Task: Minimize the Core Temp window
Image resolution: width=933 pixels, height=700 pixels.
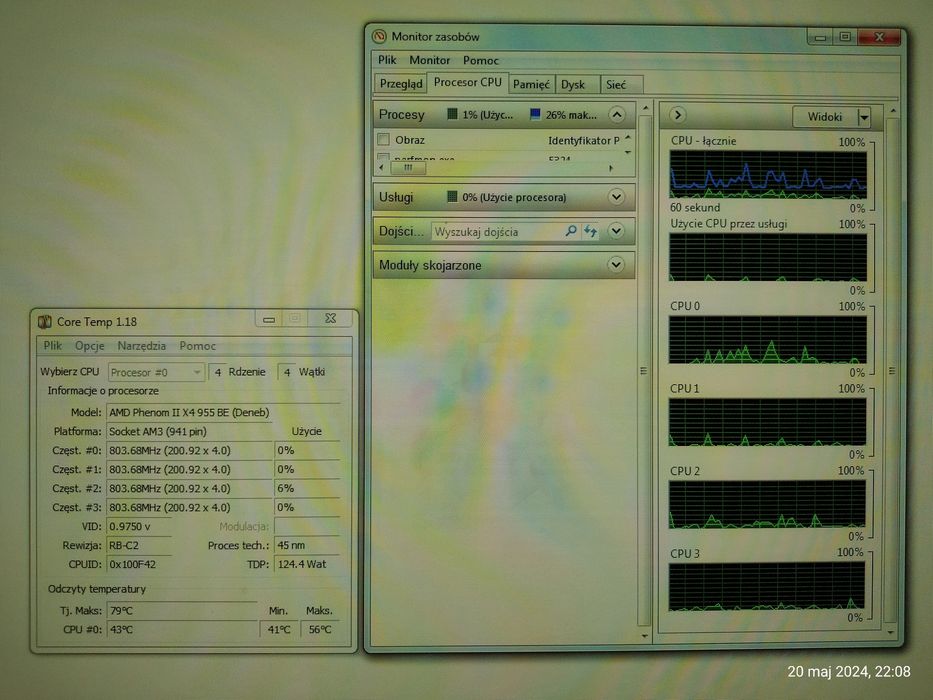Action: point(269,320)
